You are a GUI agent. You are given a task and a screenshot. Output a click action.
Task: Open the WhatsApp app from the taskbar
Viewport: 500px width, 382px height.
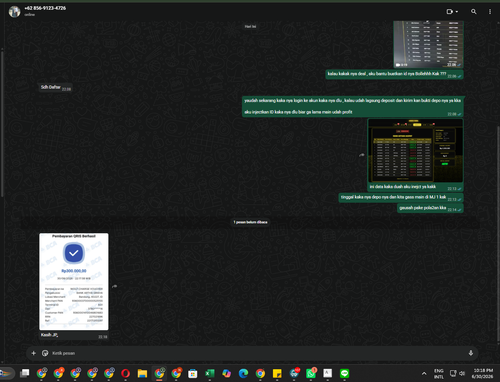(311, 373)
